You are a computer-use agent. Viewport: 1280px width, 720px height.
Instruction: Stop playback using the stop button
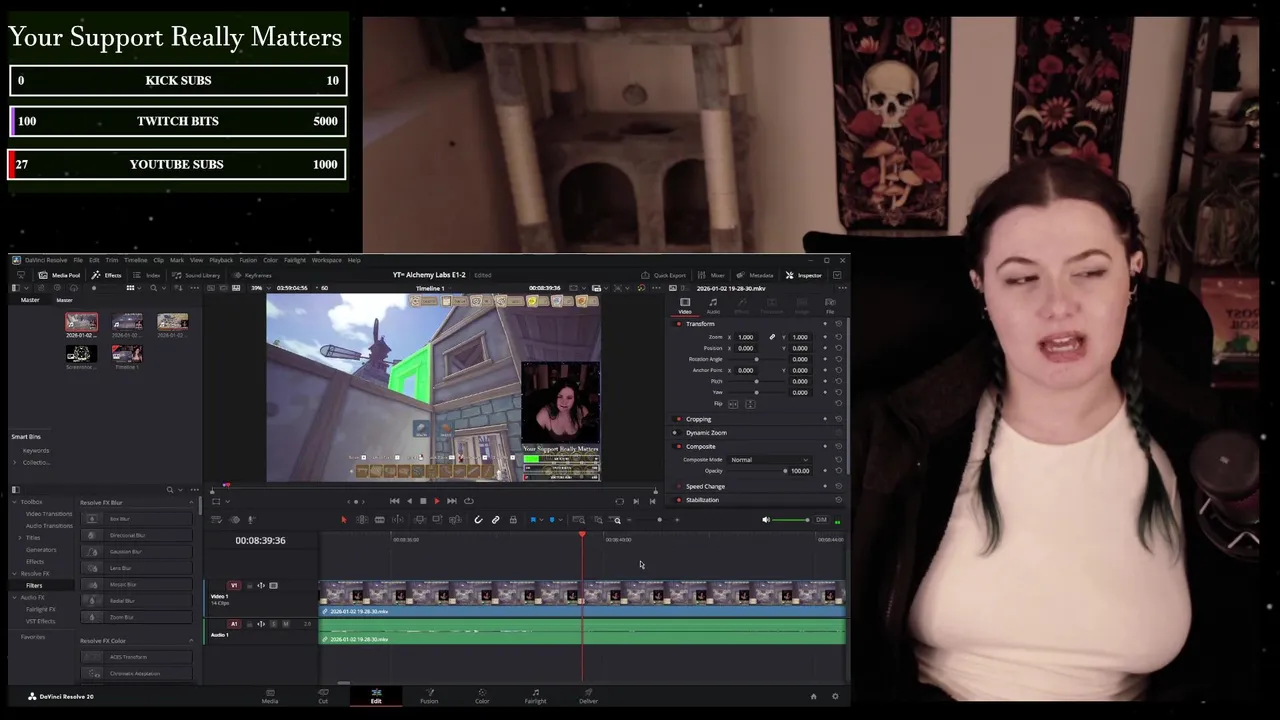pyautogui.click(x=423, y=501)
